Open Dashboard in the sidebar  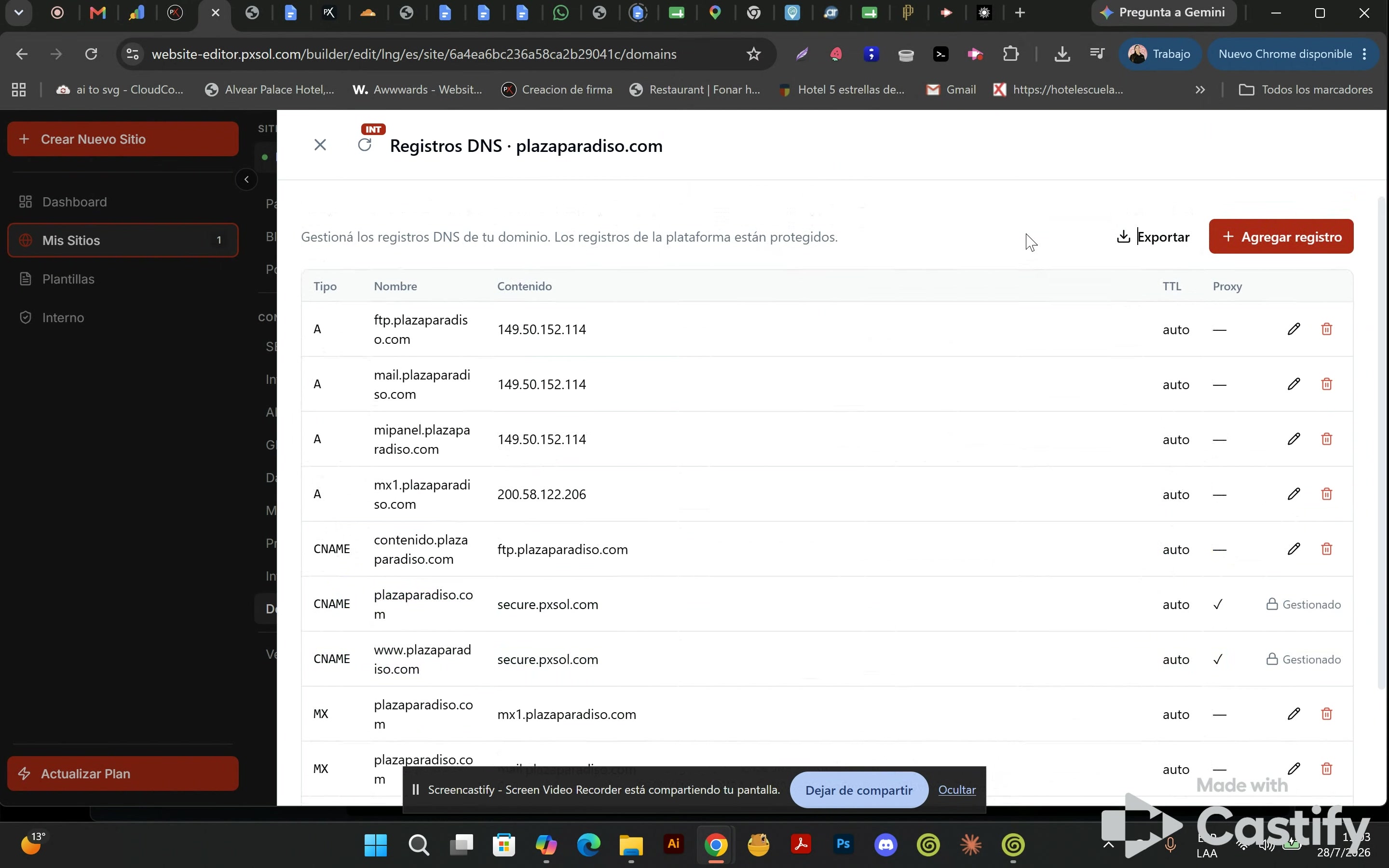pos(123,202)
